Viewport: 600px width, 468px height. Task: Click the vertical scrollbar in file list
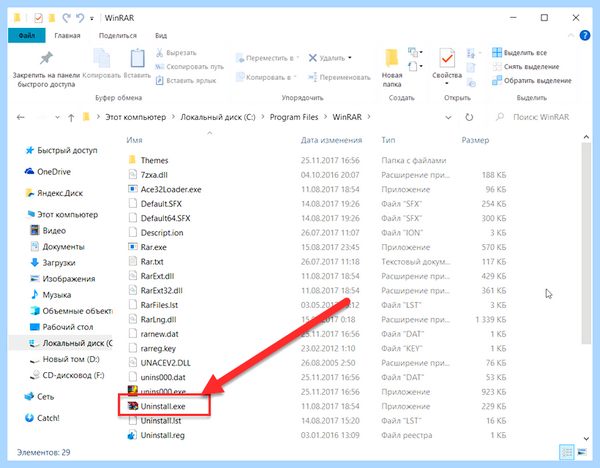[586, 244]
